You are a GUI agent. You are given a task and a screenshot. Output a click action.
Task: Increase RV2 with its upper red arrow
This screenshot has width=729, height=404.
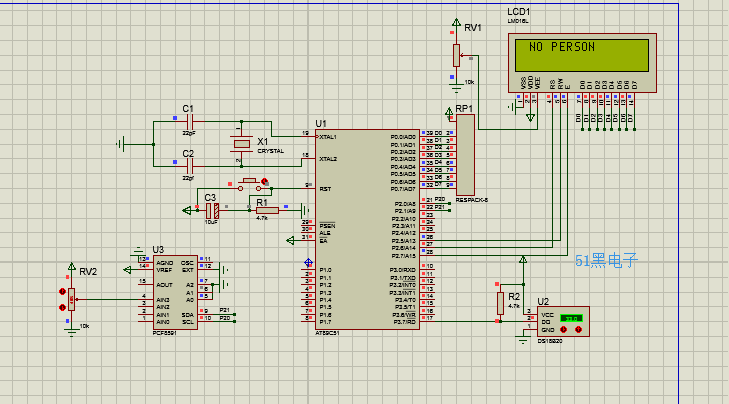[x=62, y=291]
